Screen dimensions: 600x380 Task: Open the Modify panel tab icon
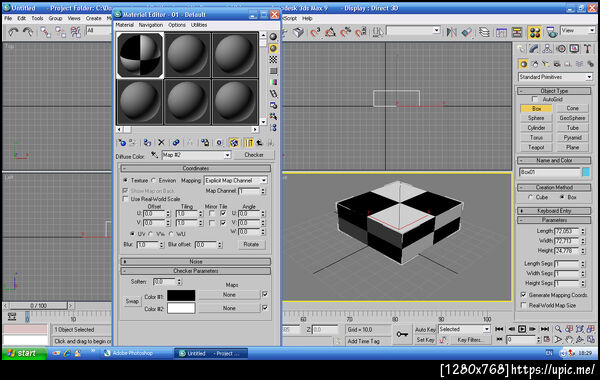coord(534,49)
